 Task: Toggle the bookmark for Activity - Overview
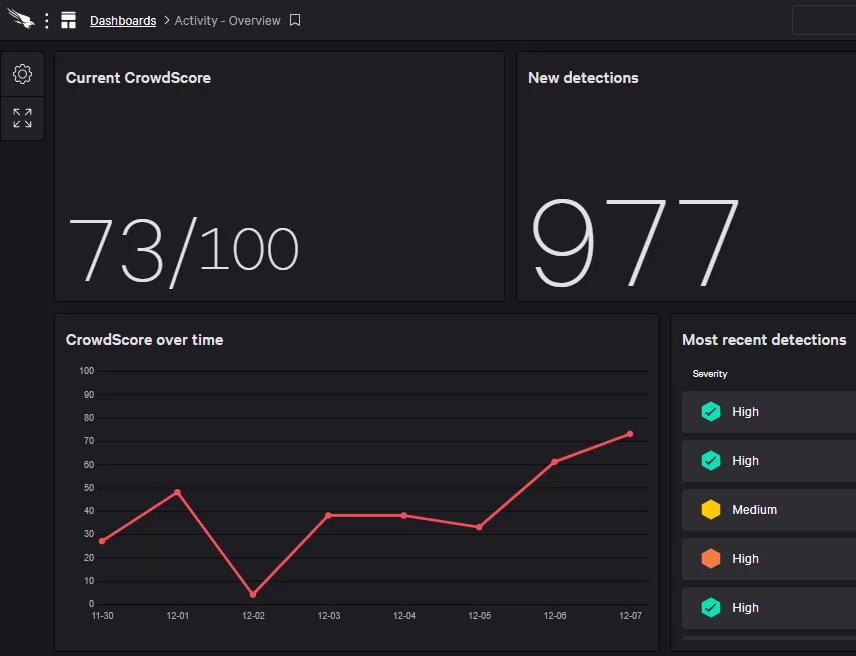tap(294, 20)
